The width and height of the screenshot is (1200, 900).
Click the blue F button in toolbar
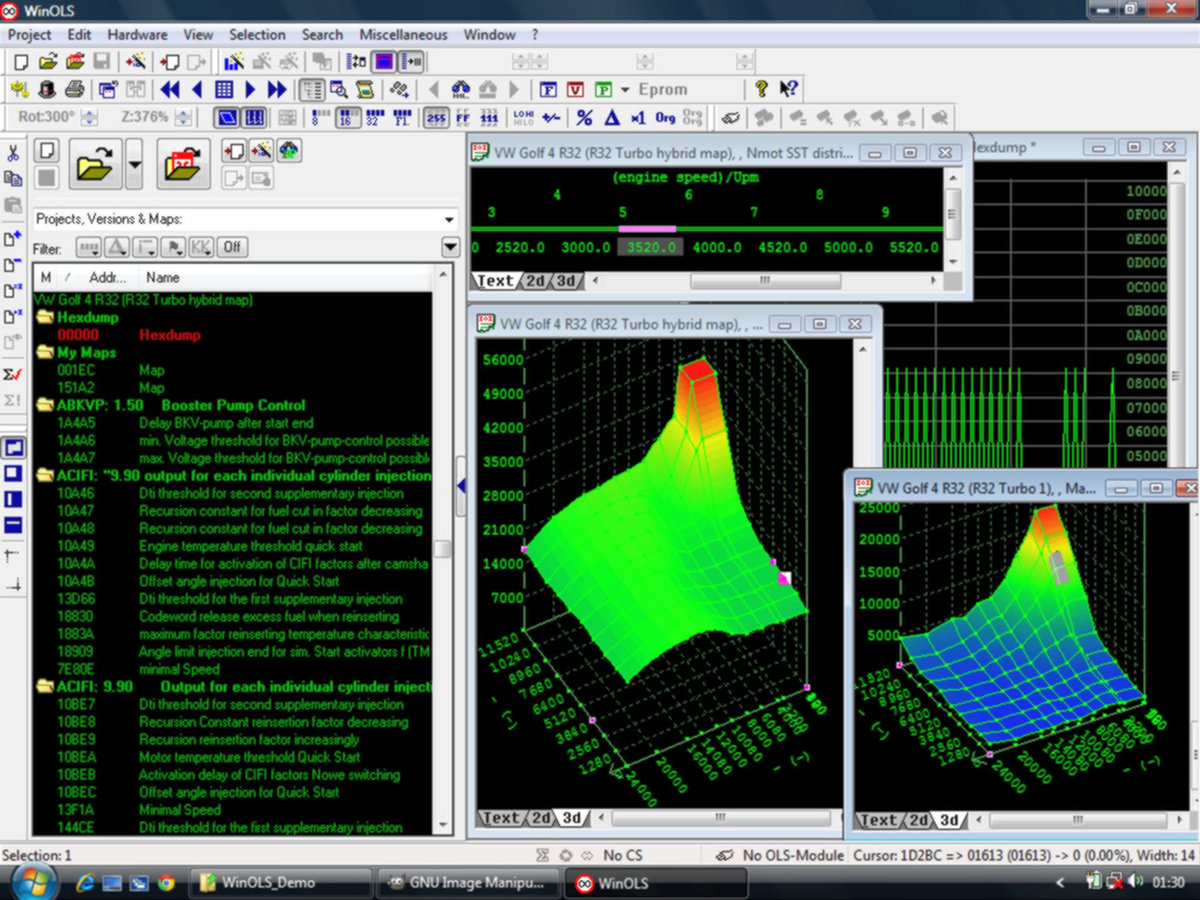point(548,89)
